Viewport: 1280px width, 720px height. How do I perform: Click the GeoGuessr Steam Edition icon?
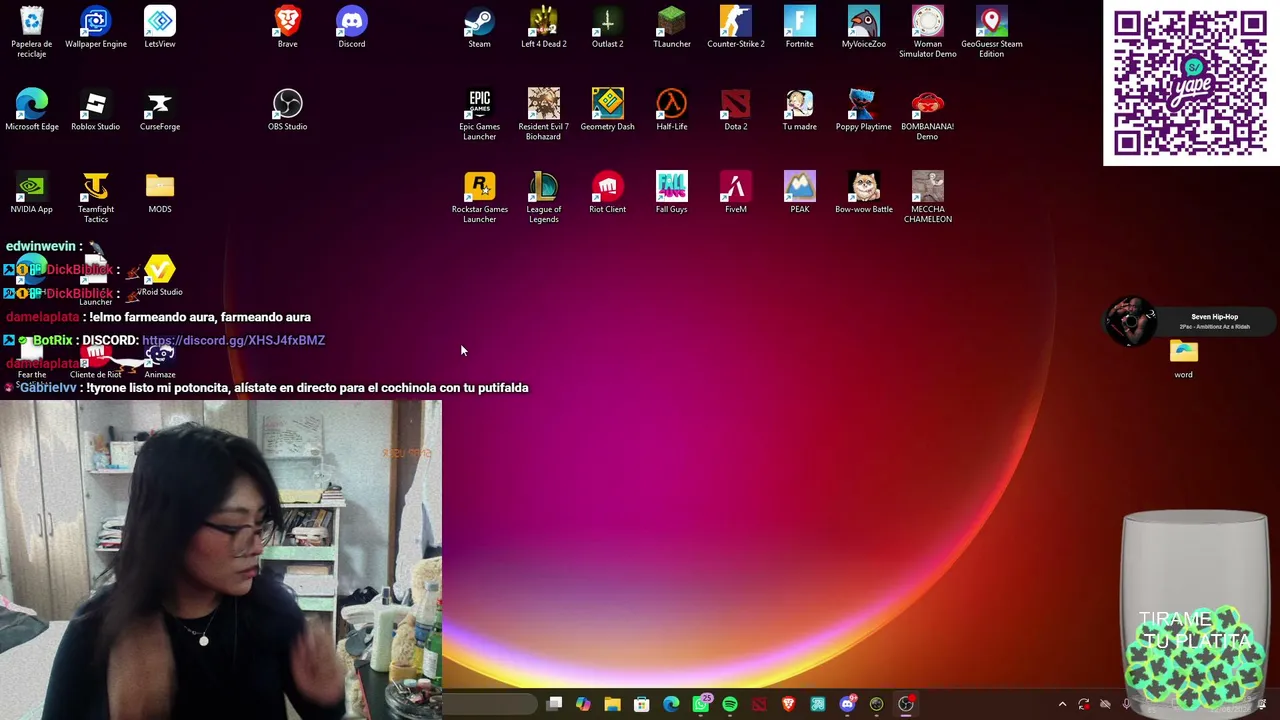point(992,32)
